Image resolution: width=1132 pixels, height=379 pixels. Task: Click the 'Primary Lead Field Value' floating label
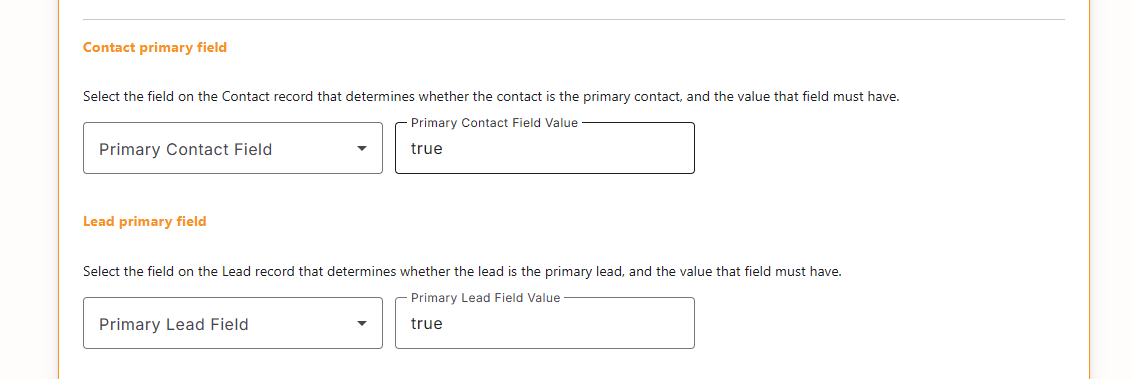(486, 297)
